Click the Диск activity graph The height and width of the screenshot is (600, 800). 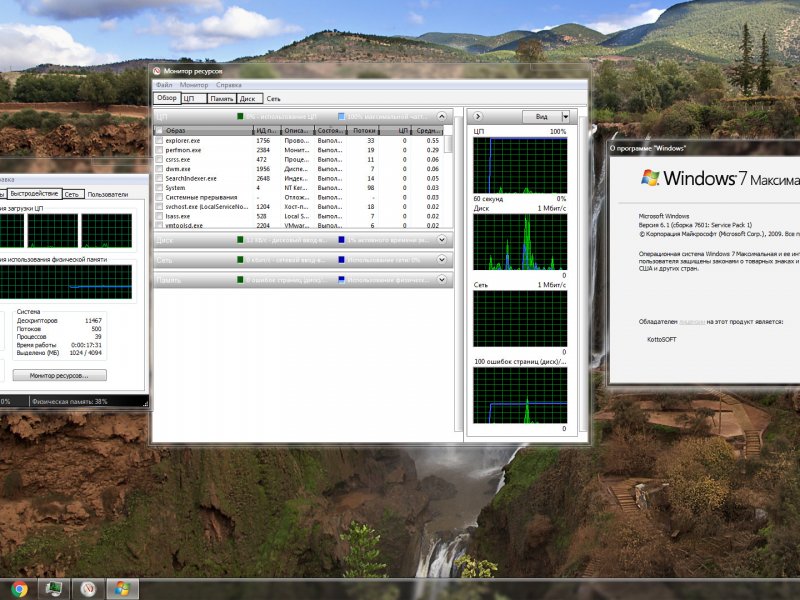(x=520, y=242)
